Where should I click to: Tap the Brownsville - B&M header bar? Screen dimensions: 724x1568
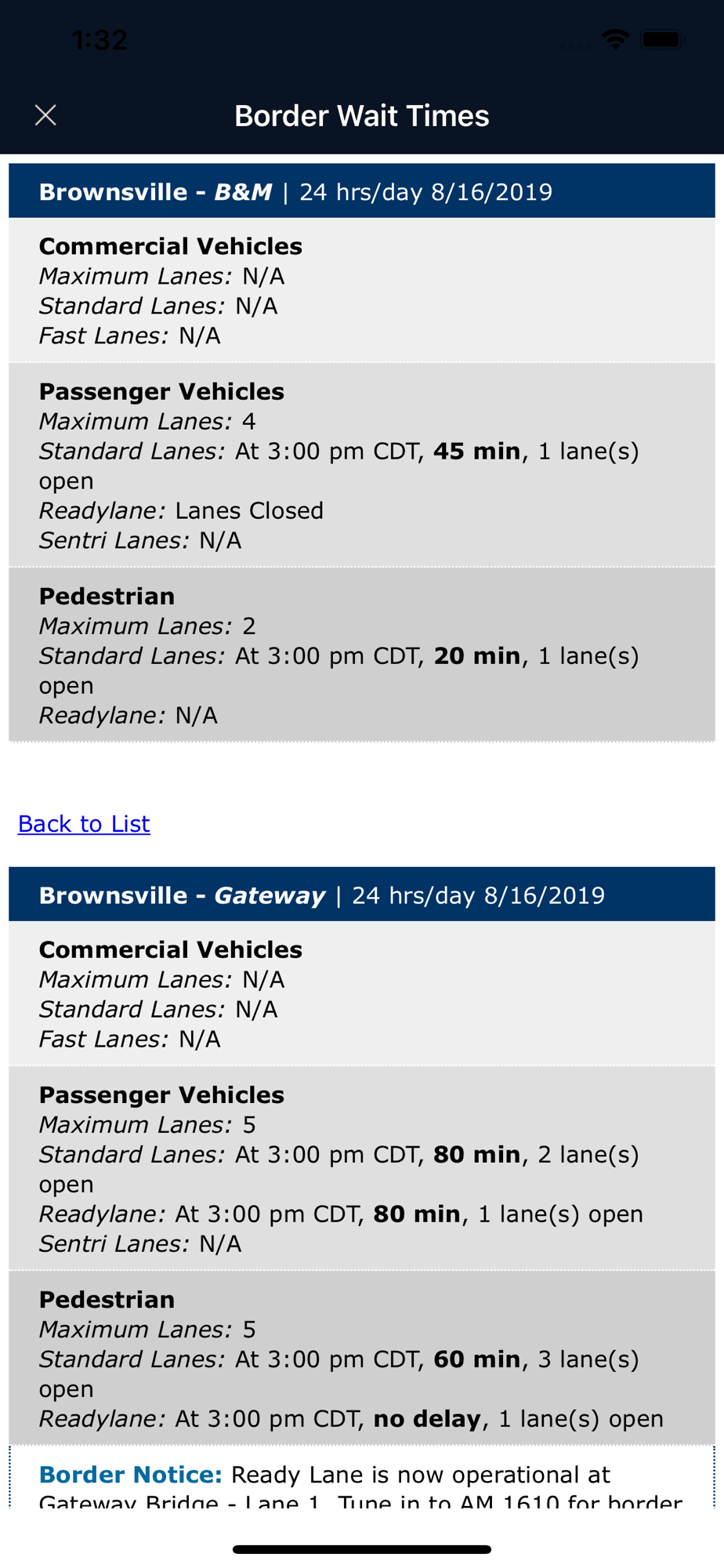coord(362,191)
